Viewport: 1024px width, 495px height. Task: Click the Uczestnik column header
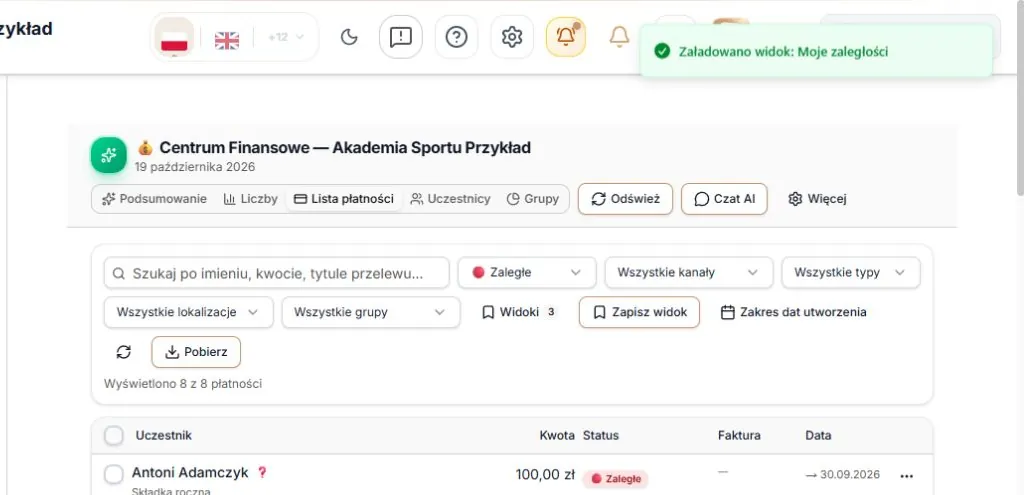[x=164, y=436]
